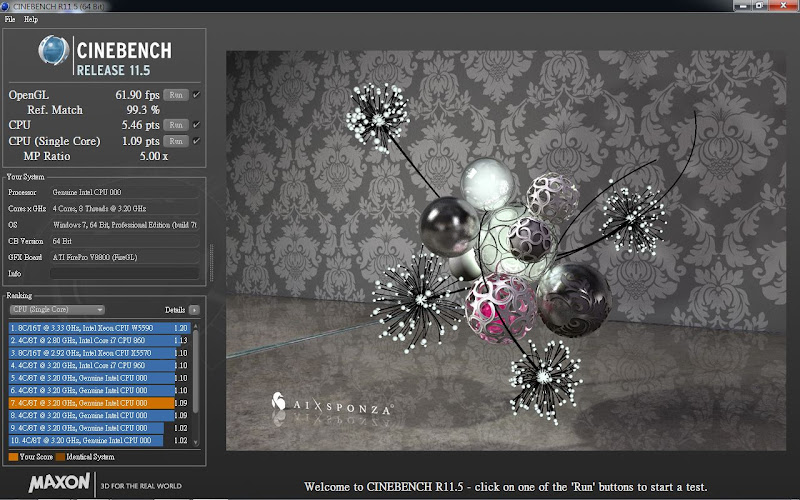This screenshot has height=500, width=800.
Task: Click the Details arrow button
Action: point(194,310)
